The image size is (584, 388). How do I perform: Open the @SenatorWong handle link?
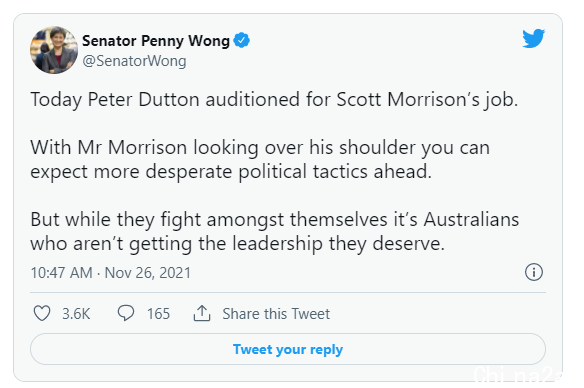coord(134,61)
